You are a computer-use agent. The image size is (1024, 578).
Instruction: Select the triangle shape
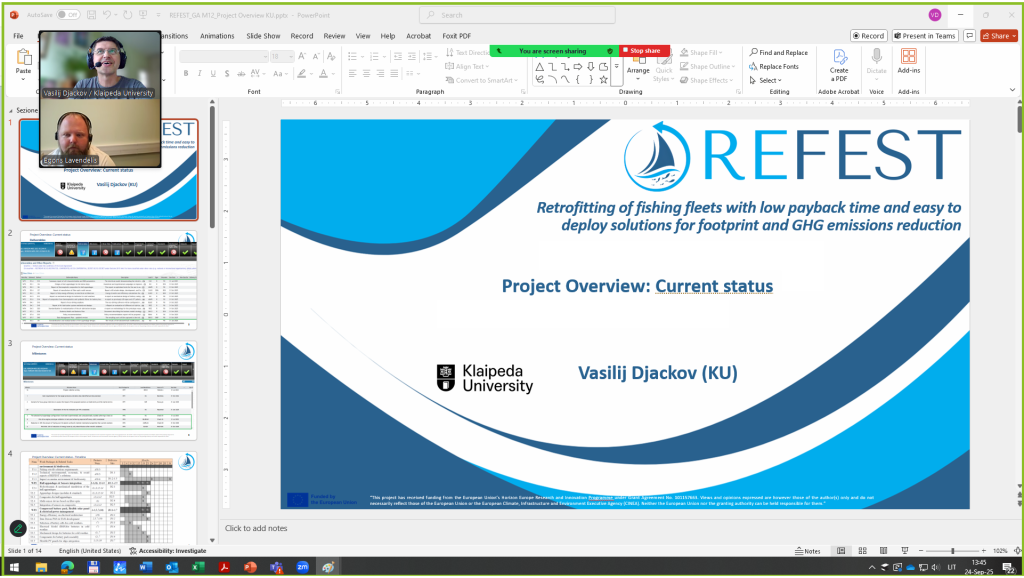(x=539, y=67)
